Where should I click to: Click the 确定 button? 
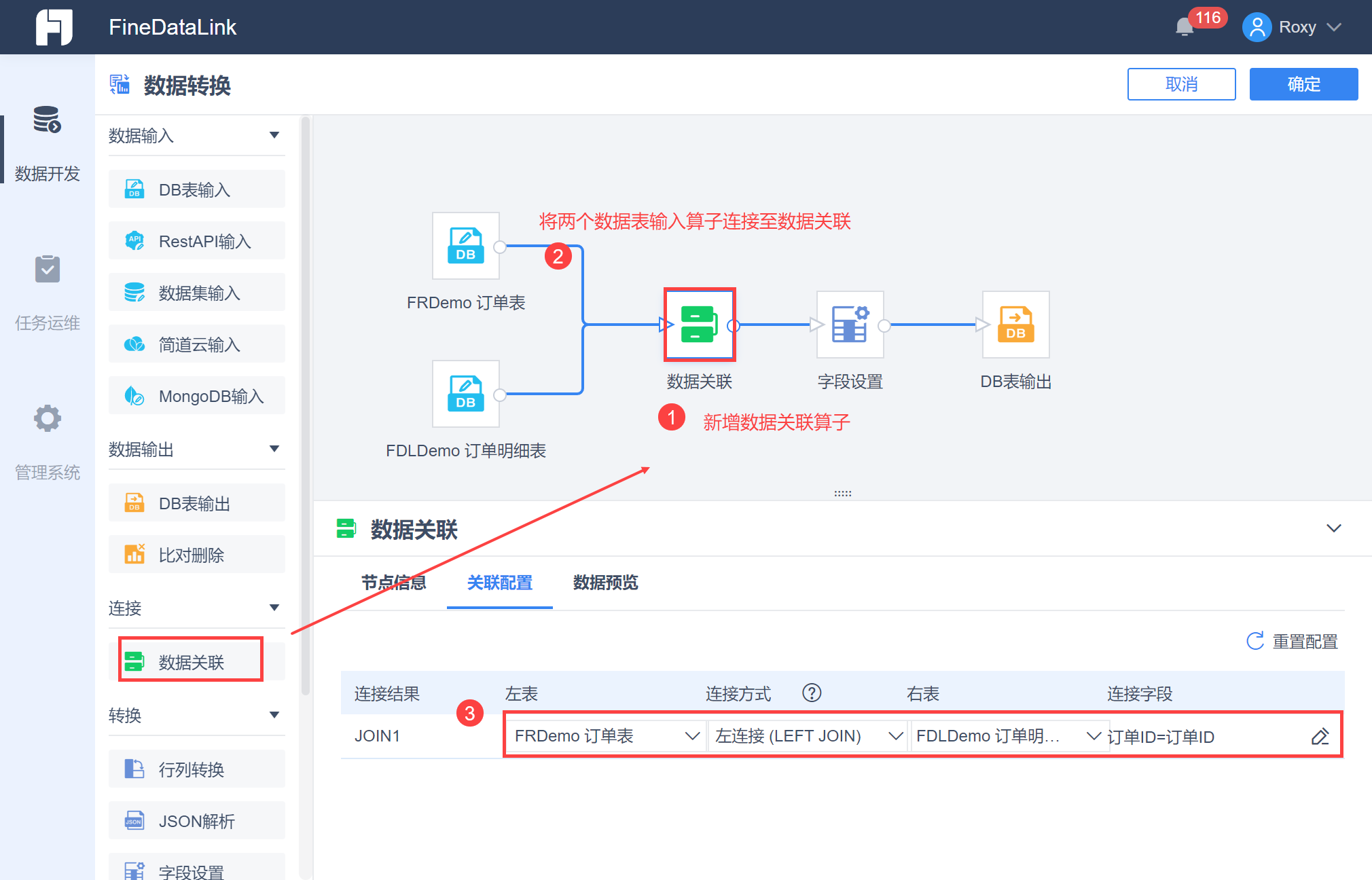[x=1303, y=84]
